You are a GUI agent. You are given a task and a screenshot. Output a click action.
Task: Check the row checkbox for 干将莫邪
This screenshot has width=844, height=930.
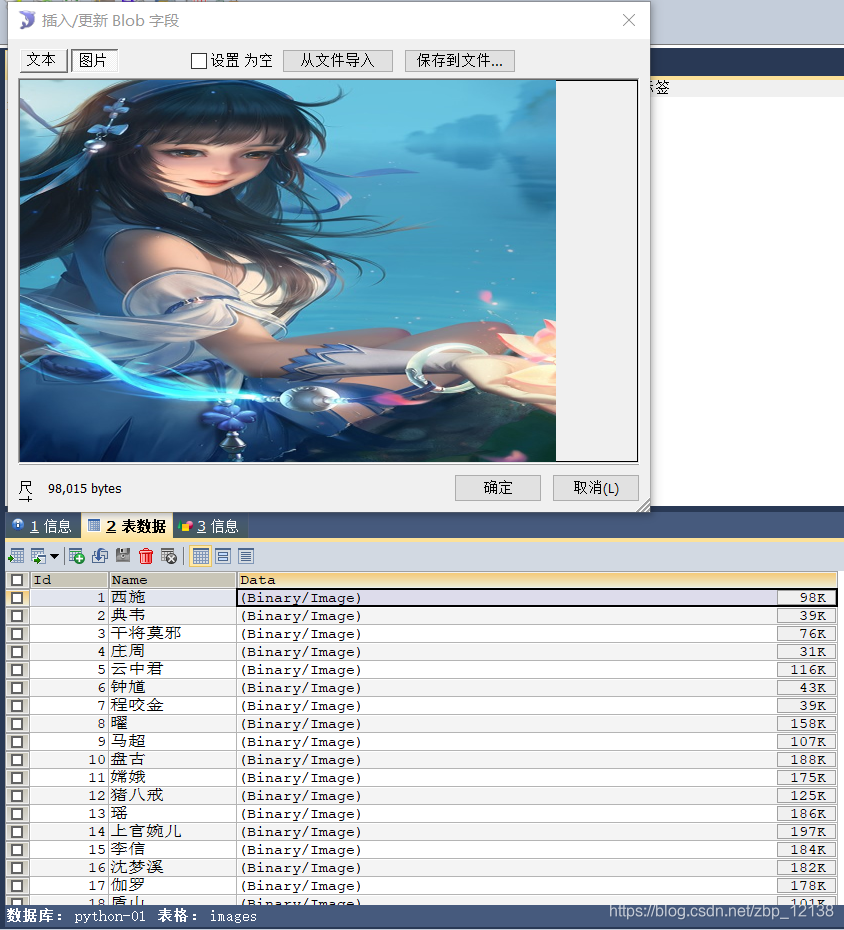[x=17, y=634]
